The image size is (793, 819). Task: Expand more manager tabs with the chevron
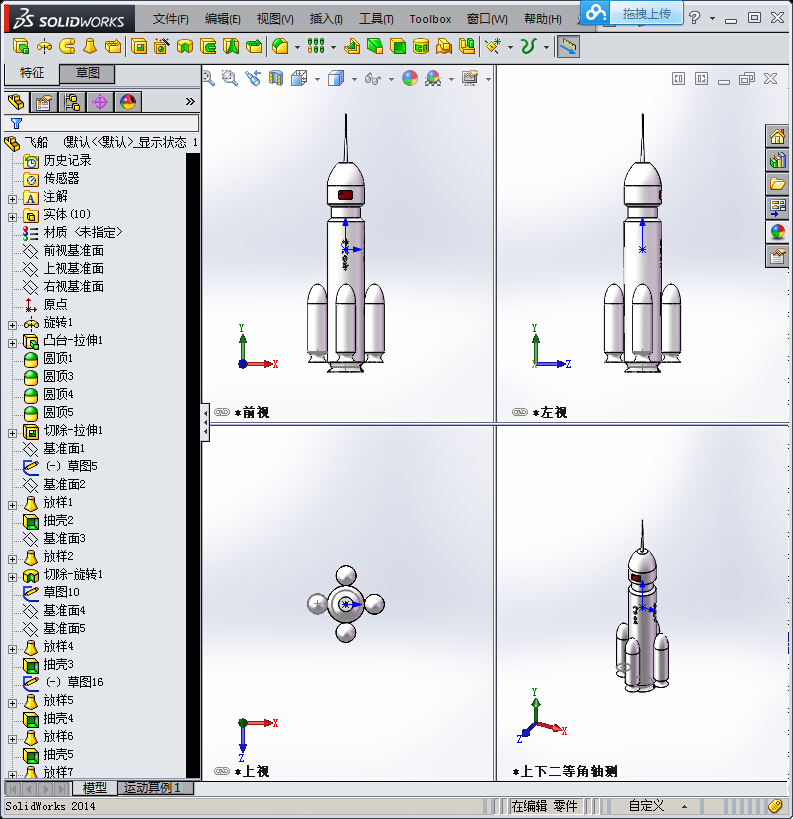190,101
